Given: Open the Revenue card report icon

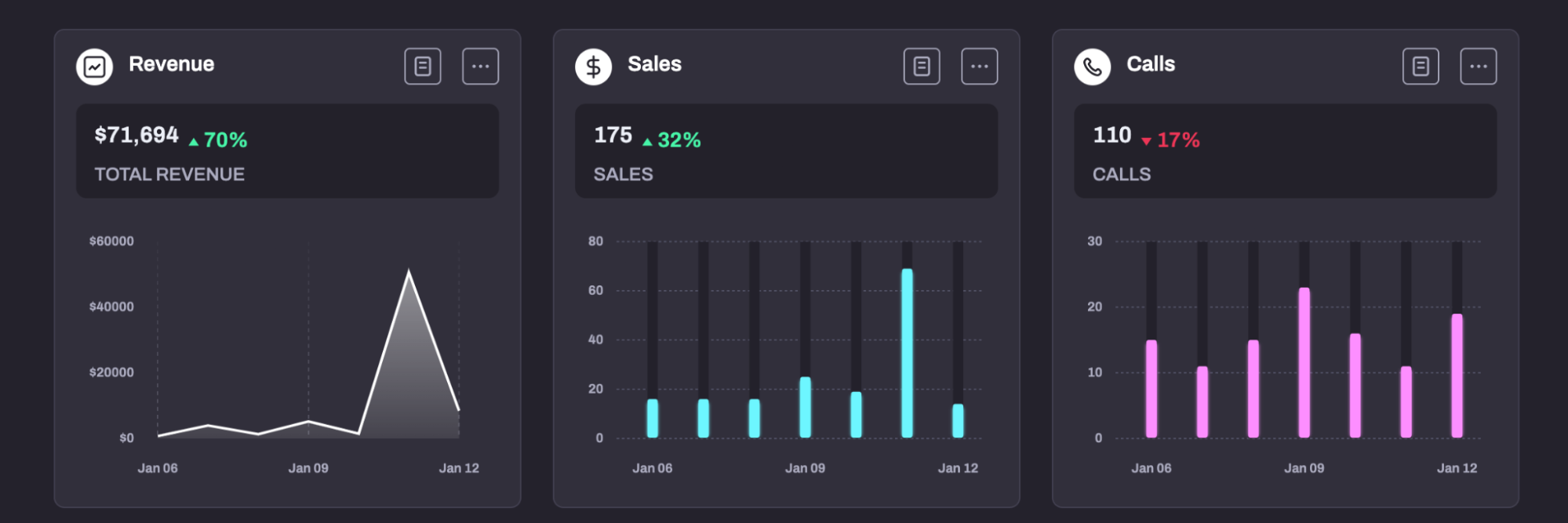Looking at the screenshot, I should click(423, 67).
